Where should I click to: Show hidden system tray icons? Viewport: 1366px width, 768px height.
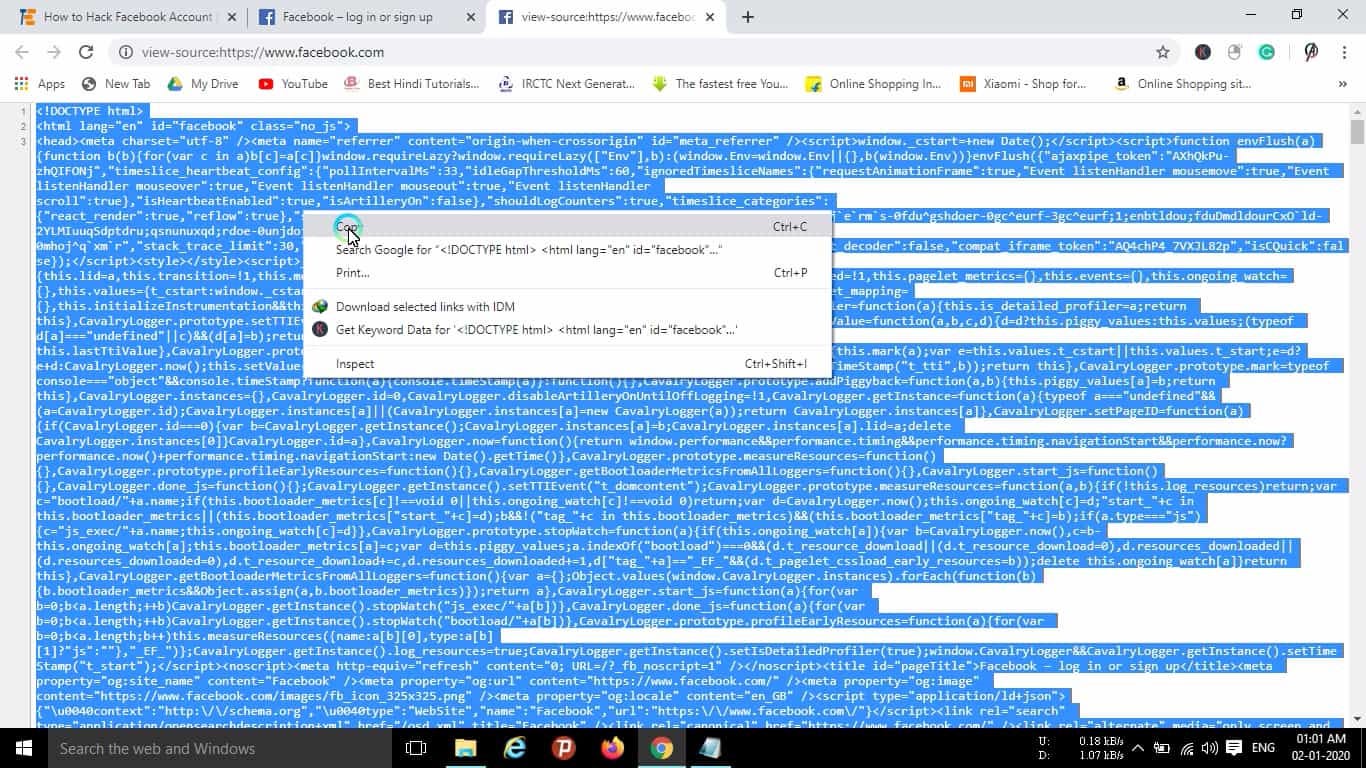(1139, 748)
